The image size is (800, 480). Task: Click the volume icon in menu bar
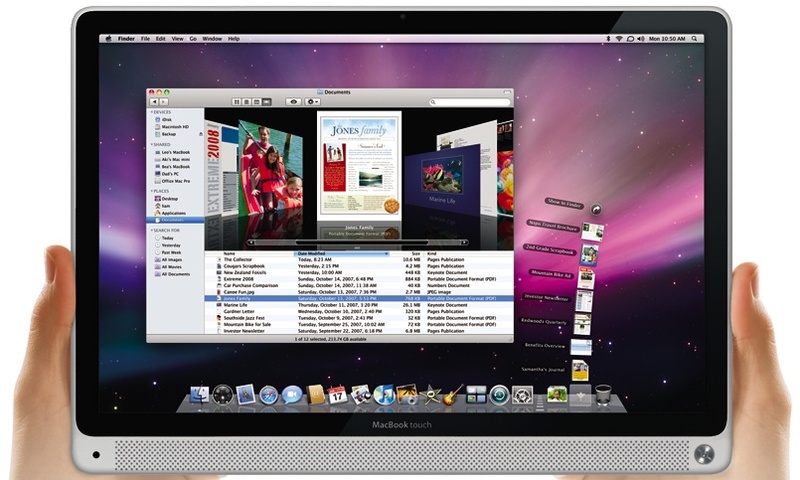641,39
